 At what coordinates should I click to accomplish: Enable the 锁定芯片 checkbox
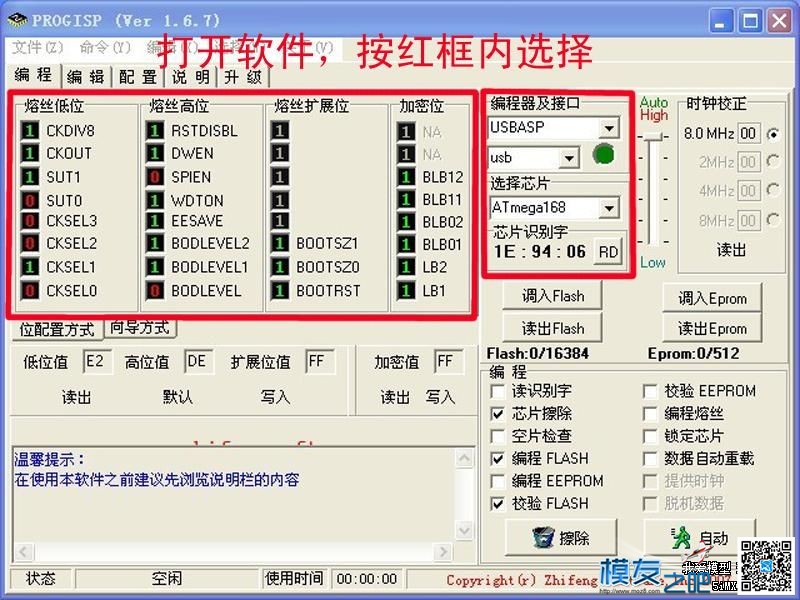pyautogui.click(x=650, y=436)
